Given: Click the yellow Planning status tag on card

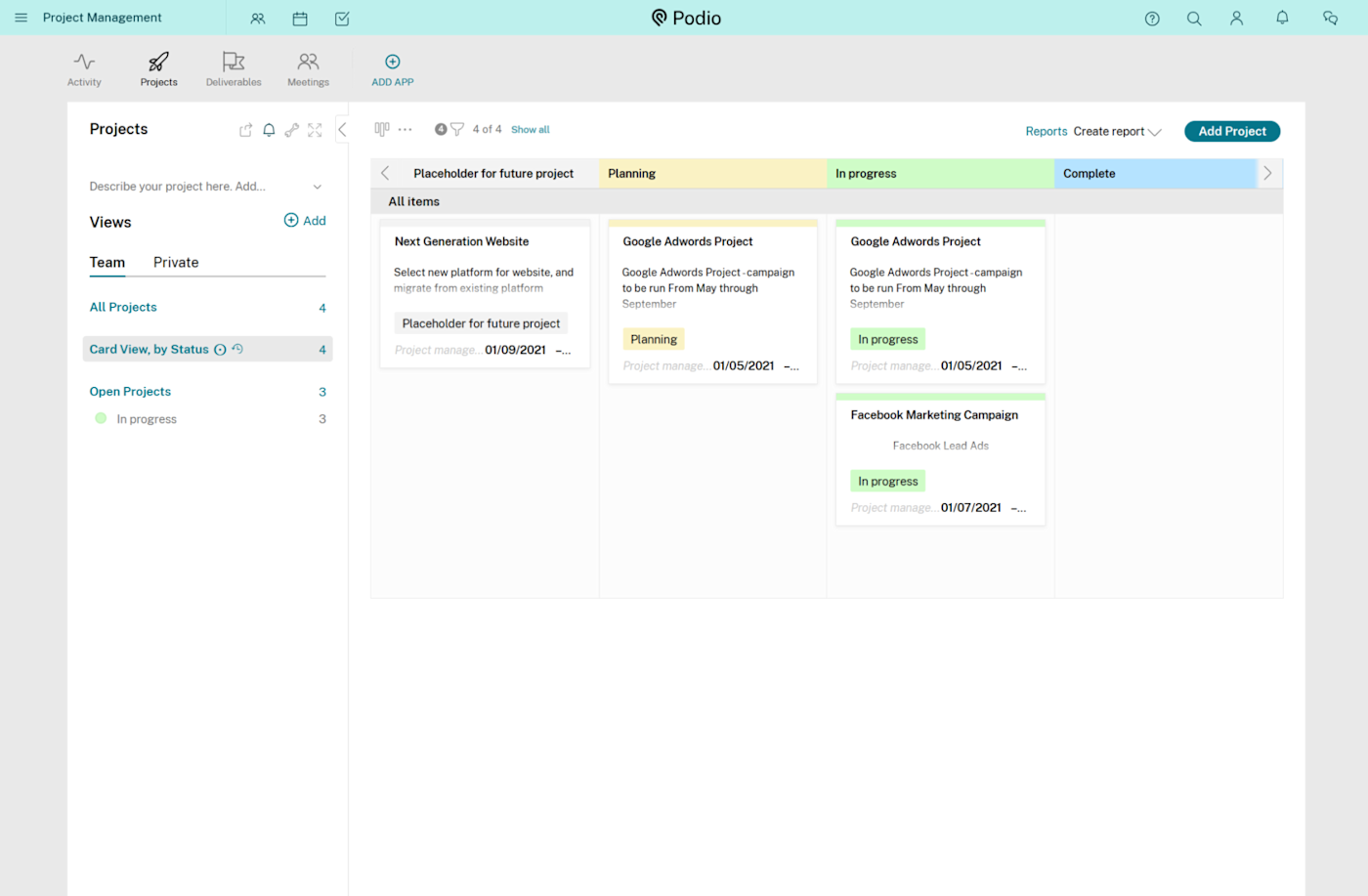Looking at the screenshot, I should tap(654, 339).
